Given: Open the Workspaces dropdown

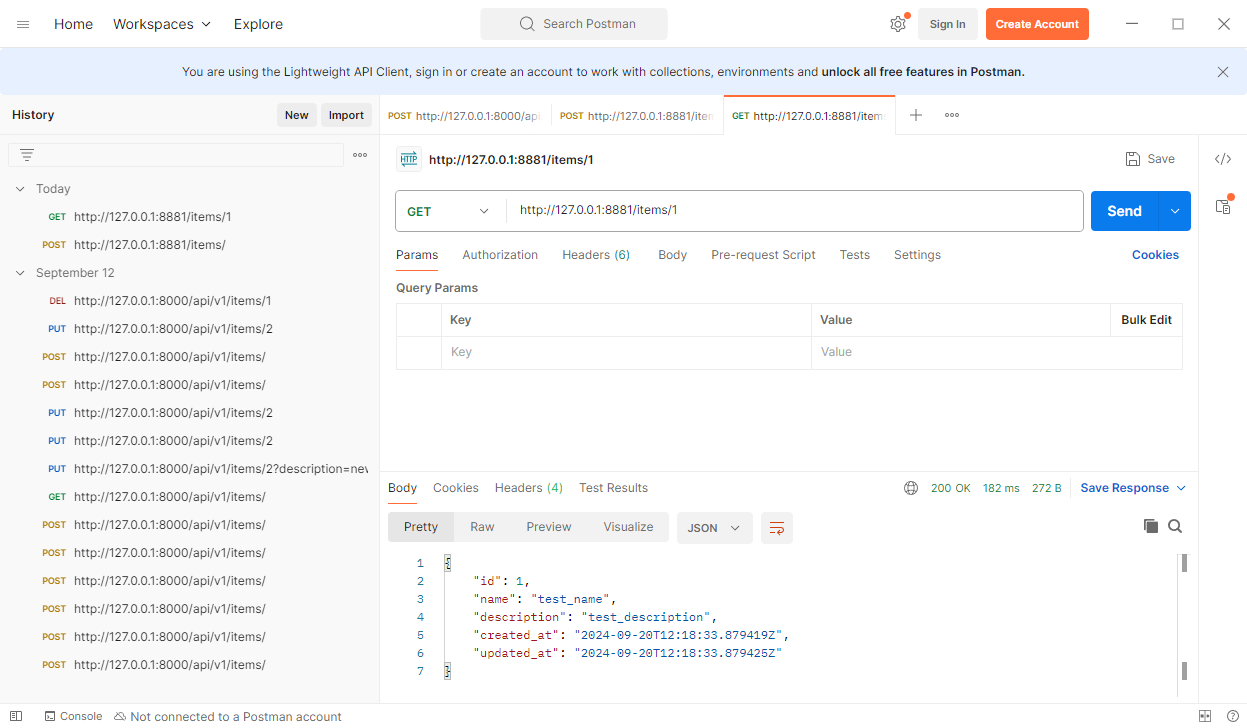Looking at the screenshot, I should point(162,24).
